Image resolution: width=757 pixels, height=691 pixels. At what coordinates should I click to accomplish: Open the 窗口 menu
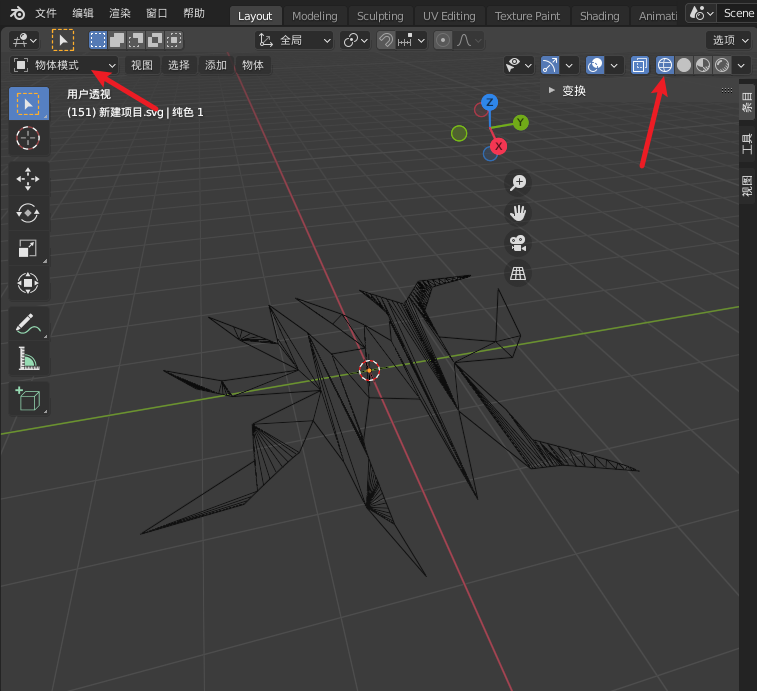tap(157, 13)
